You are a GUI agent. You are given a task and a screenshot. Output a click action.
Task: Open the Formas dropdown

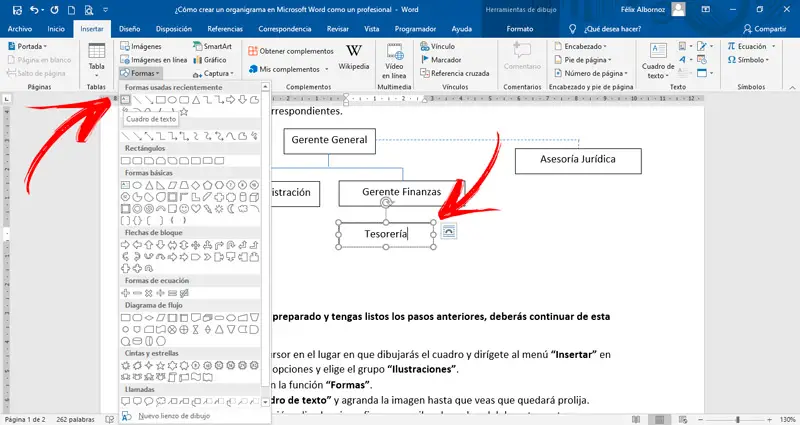[x=141, y=73]
